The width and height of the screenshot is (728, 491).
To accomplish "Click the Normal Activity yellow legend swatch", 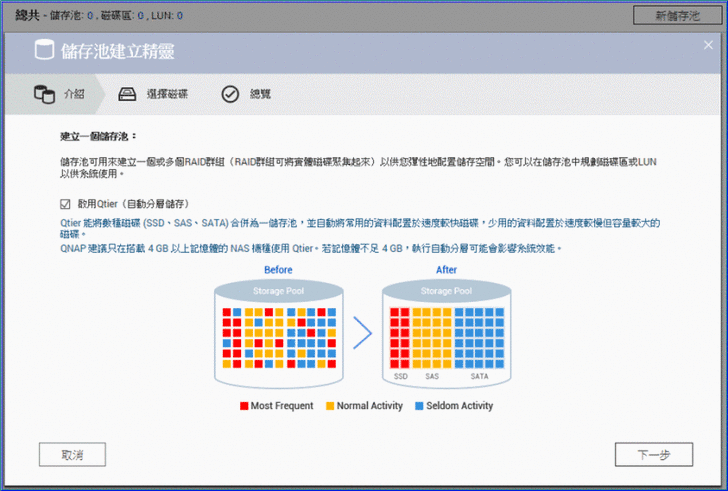I will pyautogui.click(x=330, y=406).
